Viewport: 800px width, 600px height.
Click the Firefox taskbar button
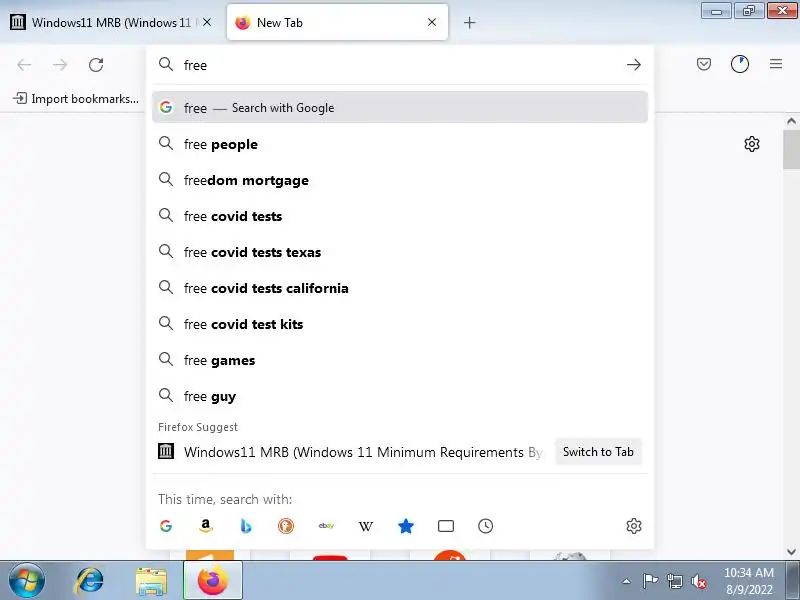213,581
